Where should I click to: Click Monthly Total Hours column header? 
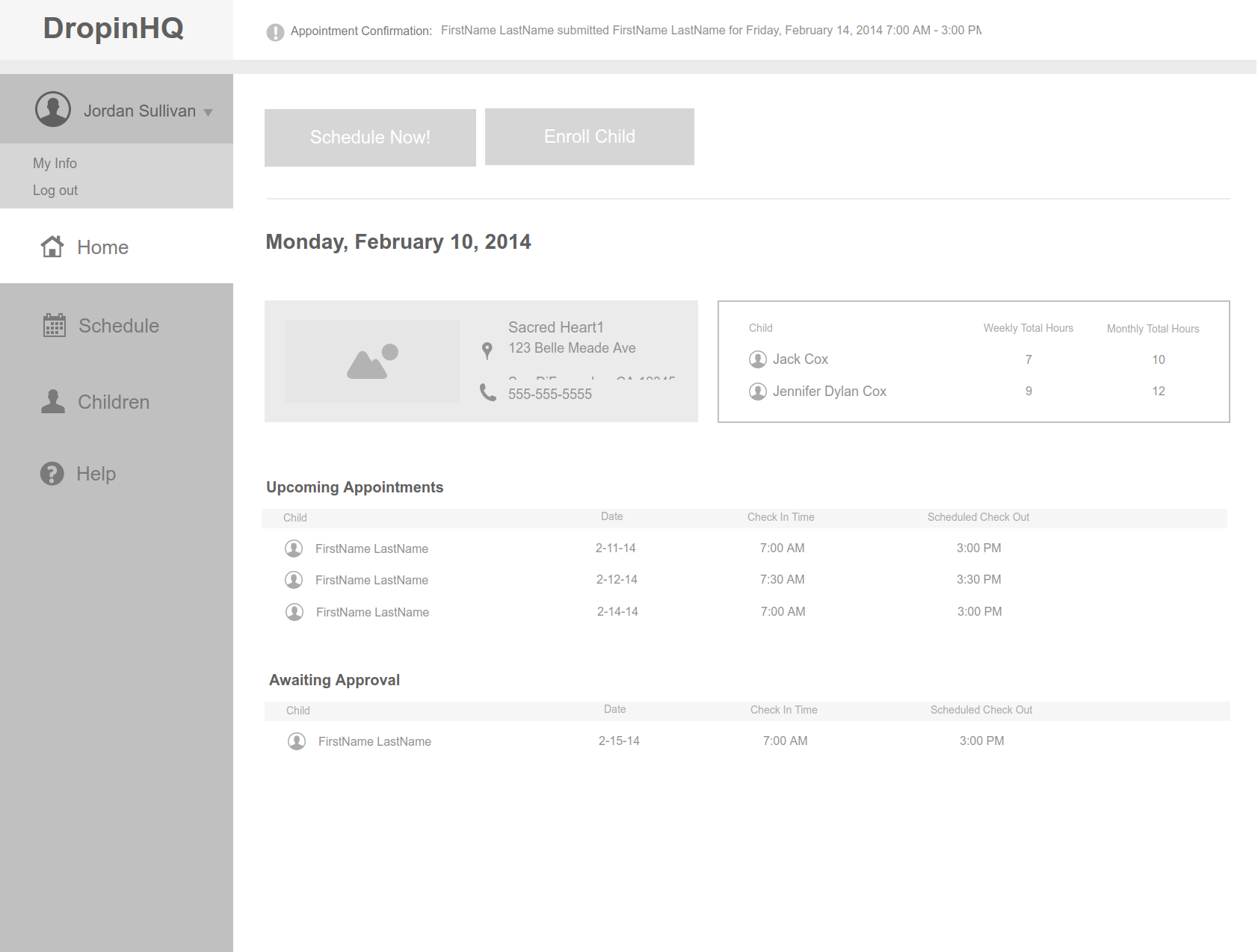click(x=1153, y=329)
